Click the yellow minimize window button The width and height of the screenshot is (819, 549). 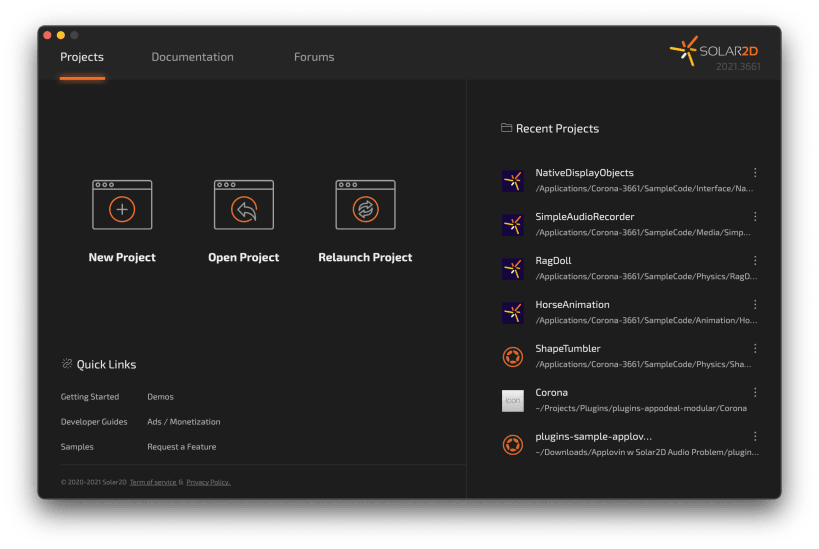(x=61, y=35)
